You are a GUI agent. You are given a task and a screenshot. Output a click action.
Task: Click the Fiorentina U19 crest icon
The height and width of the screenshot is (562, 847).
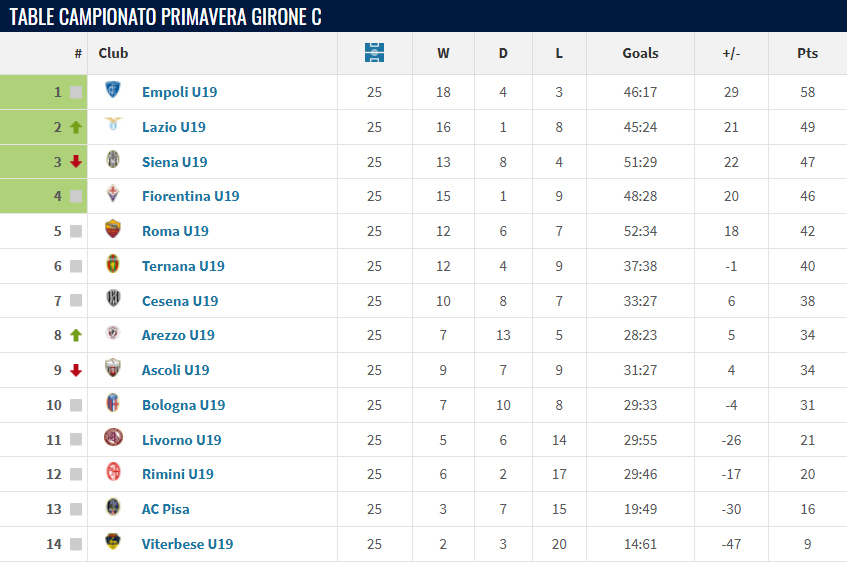[113, 194]
